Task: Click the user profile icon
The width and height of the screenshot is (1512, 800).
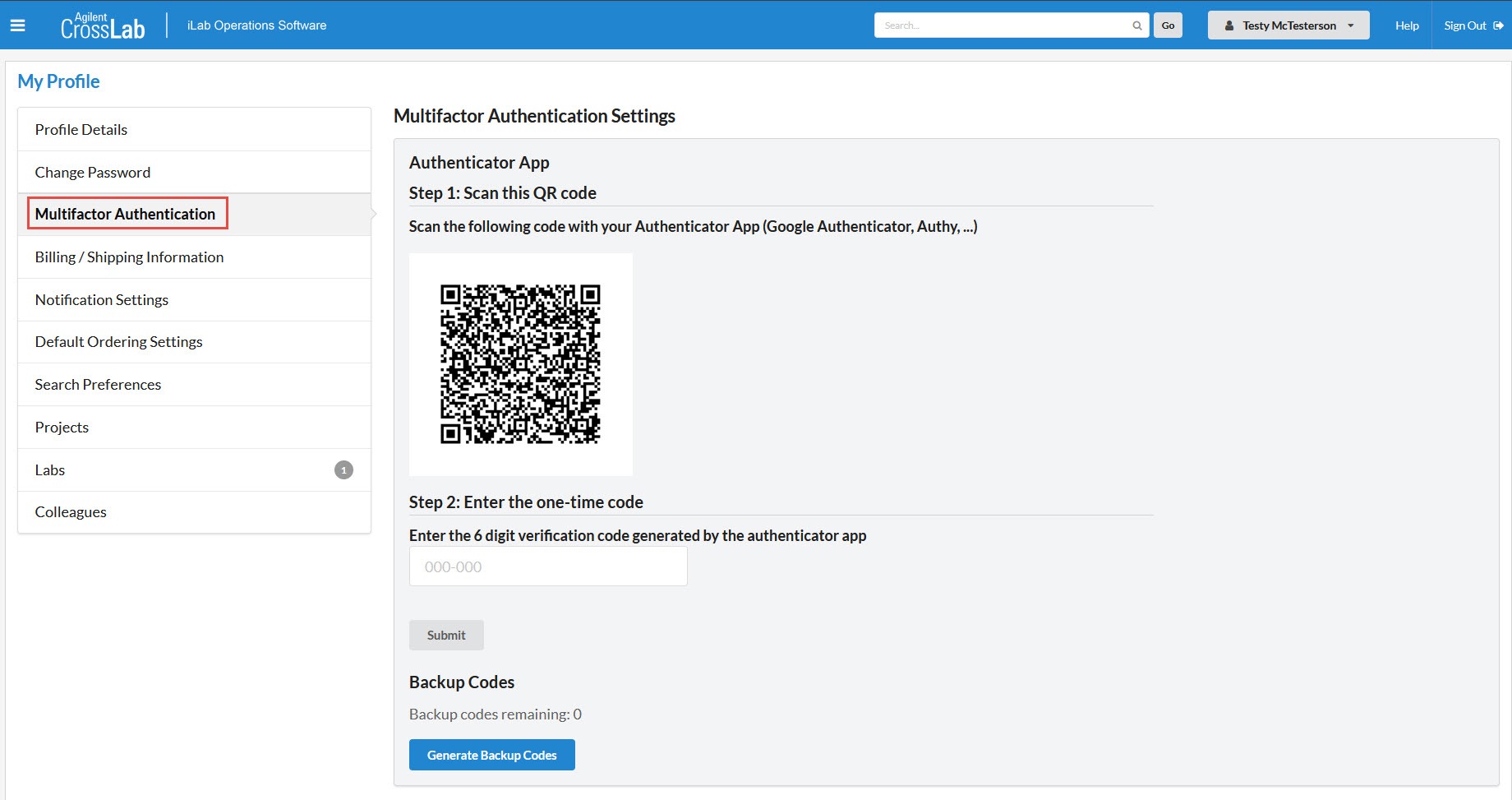Action: pyautogui.click(x=1229, y=25)
